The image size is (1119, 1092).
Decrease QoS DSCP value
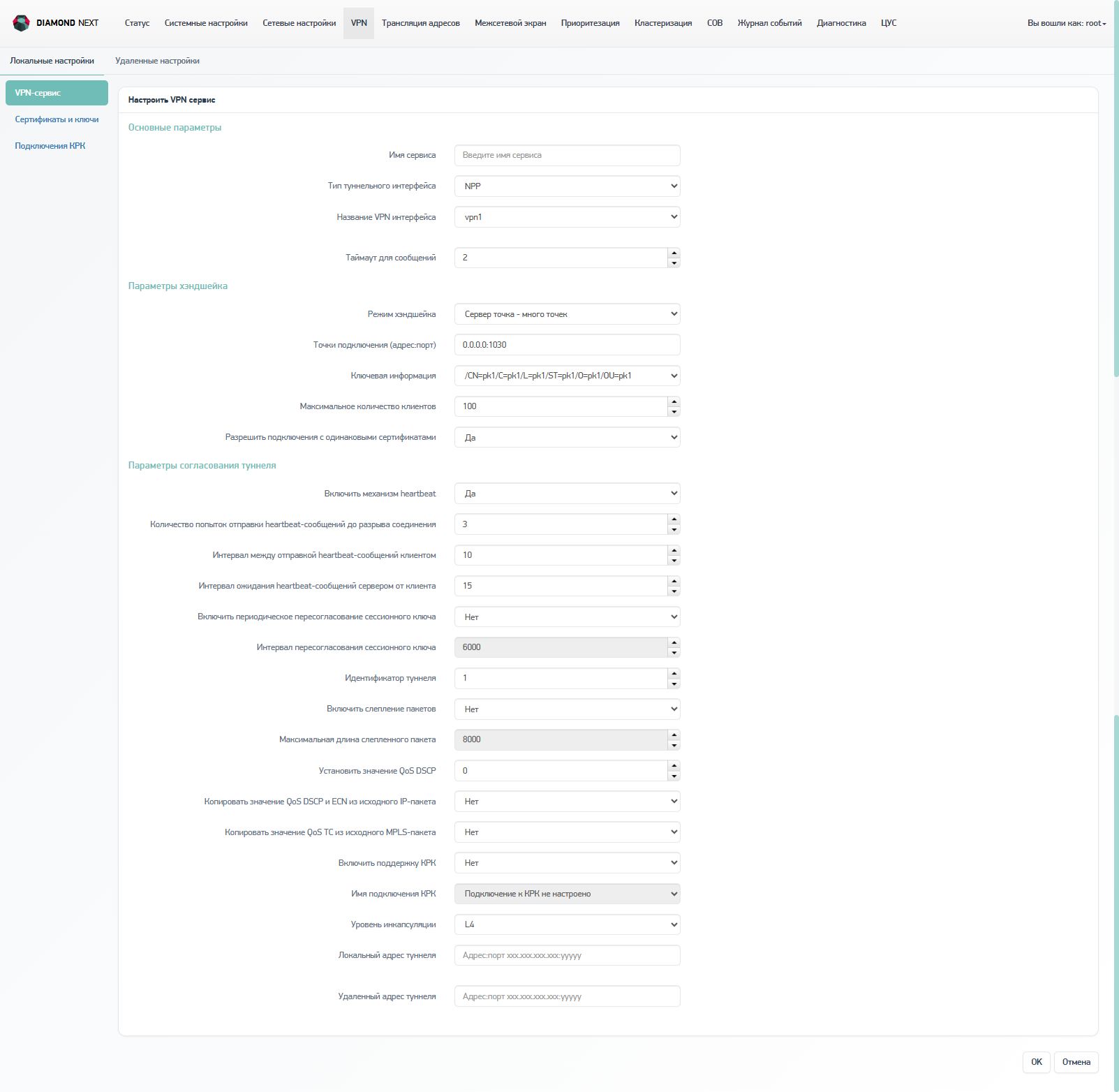[674, 776]
